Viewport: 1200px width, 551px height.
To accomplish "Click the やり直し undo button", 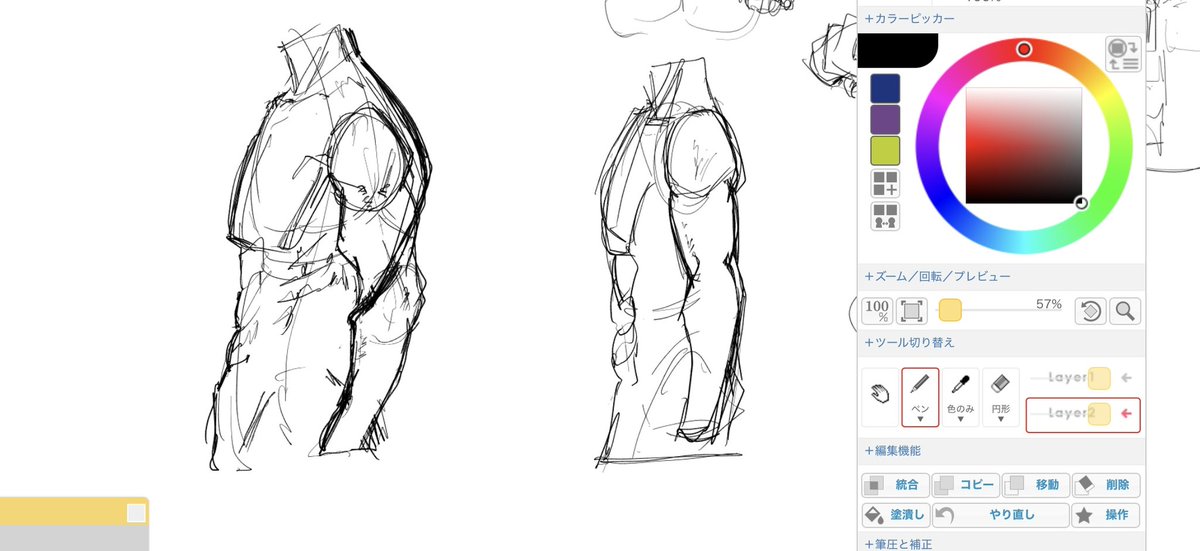I will click(x=1001, y=515).
